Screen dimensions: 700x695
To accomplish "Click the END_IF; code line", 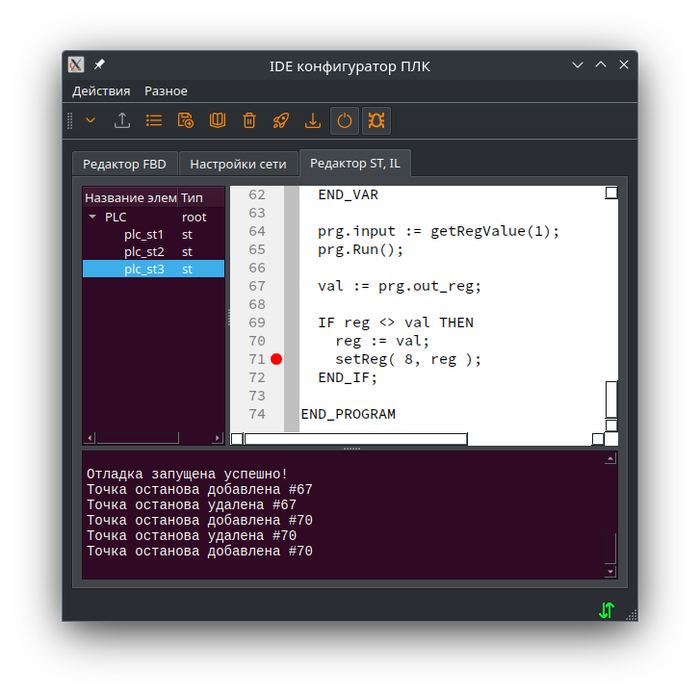I will [x=348, y=378].
